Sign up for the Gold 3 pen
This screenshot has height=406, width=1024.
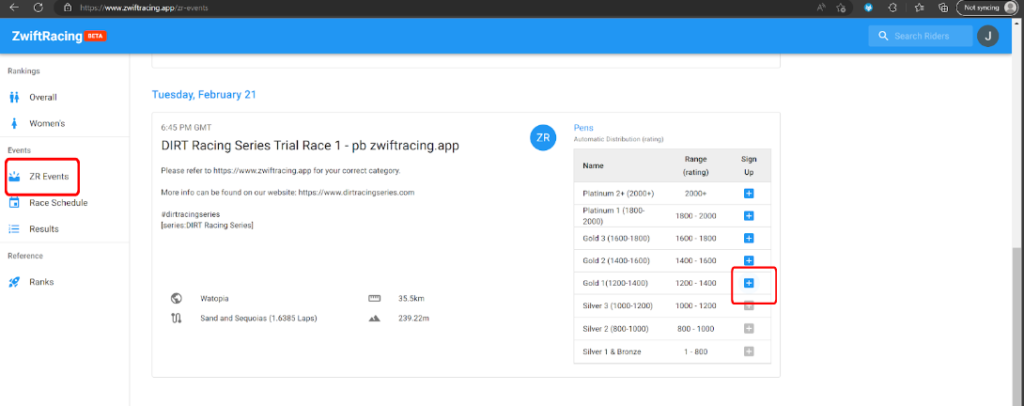point(749,238)
